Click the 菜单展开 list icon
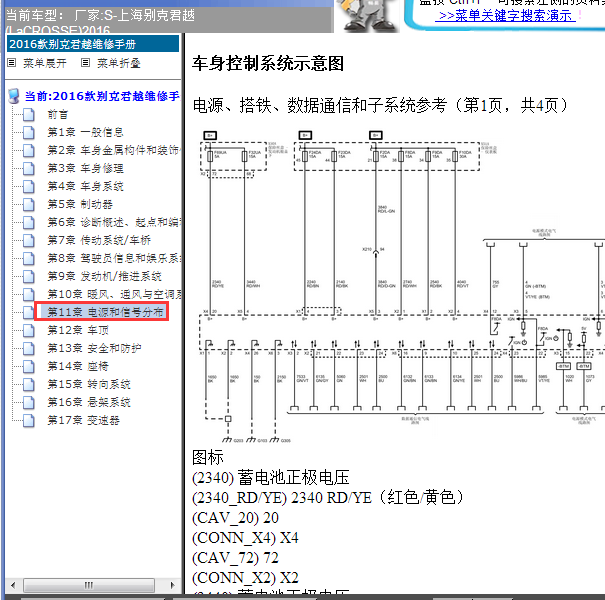Screen dimensions: 605x600 point(12,63)
